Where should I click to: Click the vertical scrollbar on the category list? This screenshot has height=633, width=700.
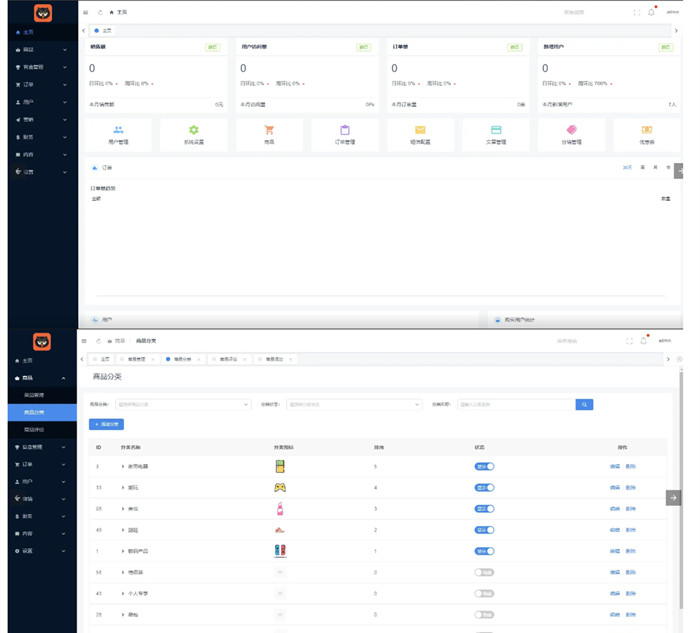(681, 450)
